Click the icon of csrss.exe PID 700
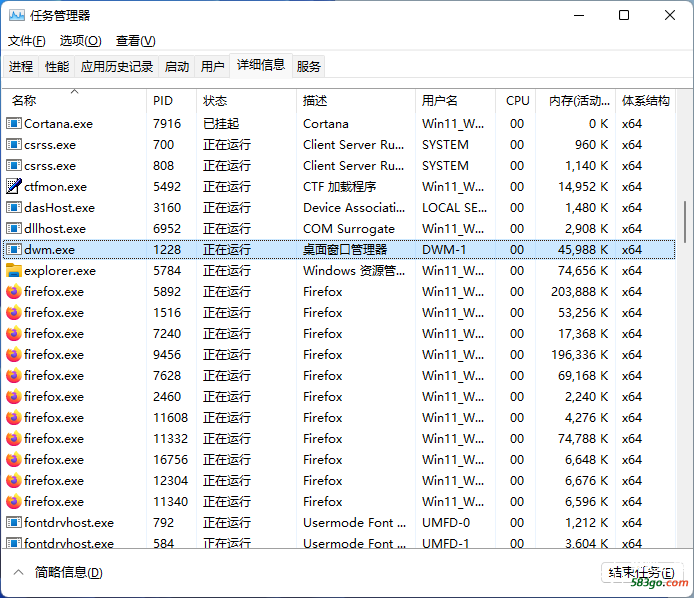Screen dimensions: 694x598 click(14, 144)
